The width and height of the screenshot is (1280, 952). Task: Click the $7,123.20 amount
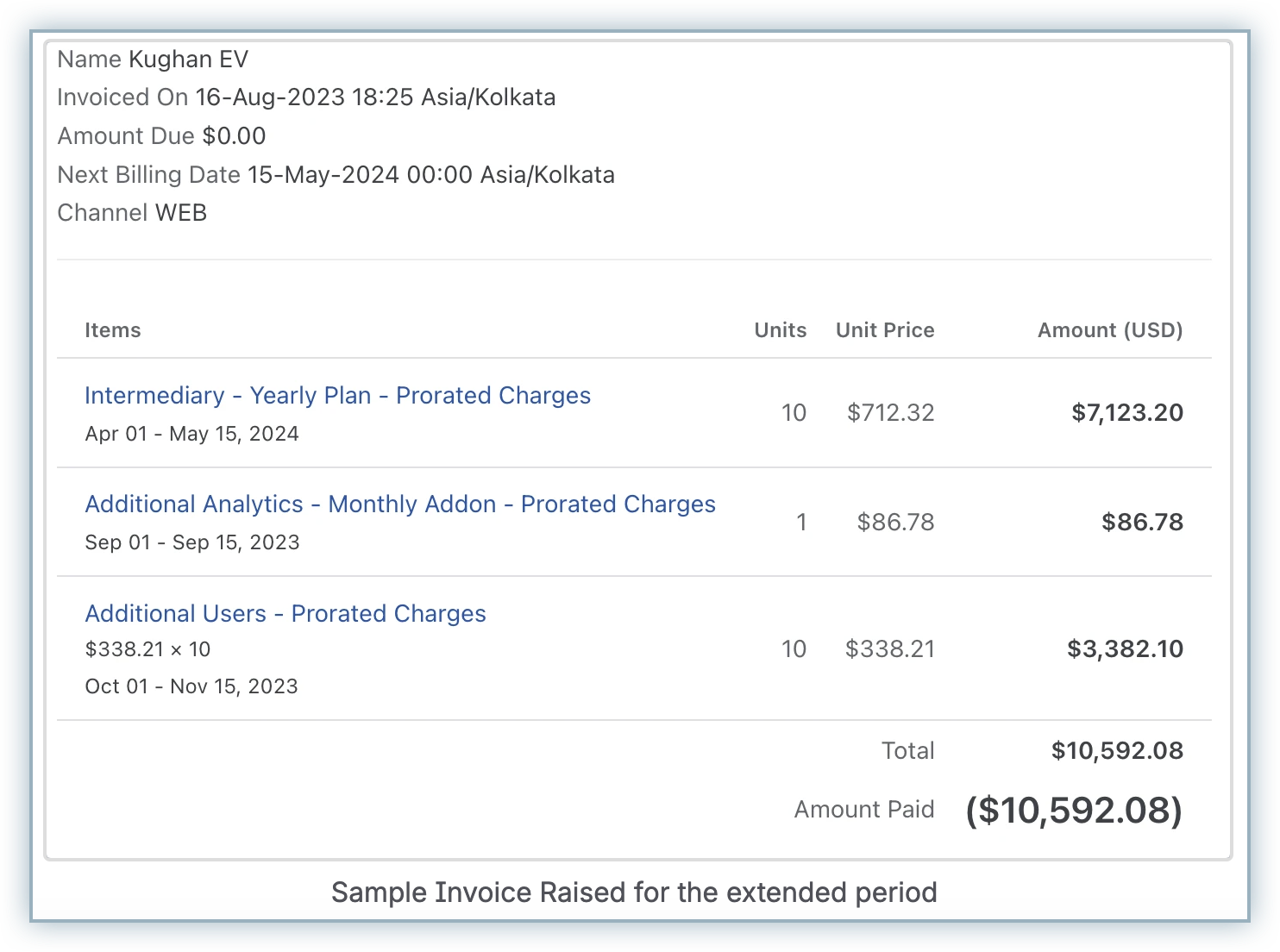tap(1126, 413)
